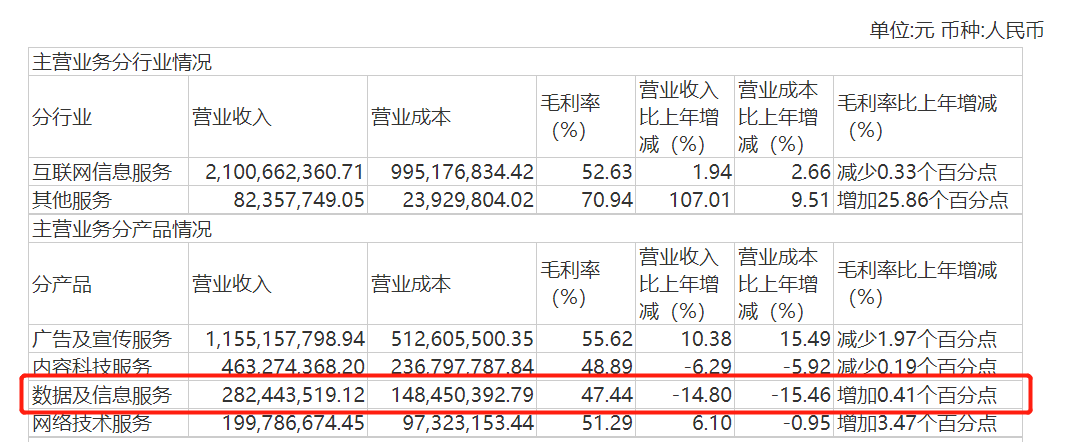The image size is (1074, 442).
Task: Click cost change value '-5.92'
Action: click(x=806, y=367)
